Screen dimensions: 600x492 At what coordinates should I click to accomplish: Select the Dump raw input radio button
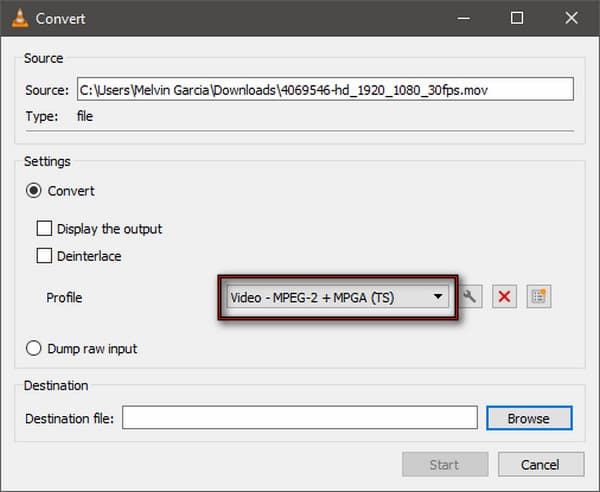coord(34,348)
